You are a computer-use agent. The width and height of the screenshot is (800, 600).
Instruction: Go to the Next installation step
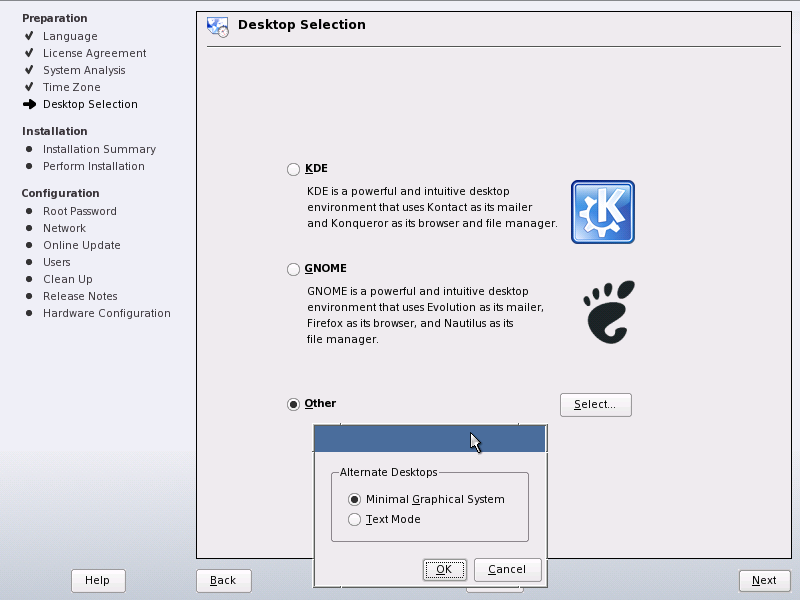tap(764, 581)
